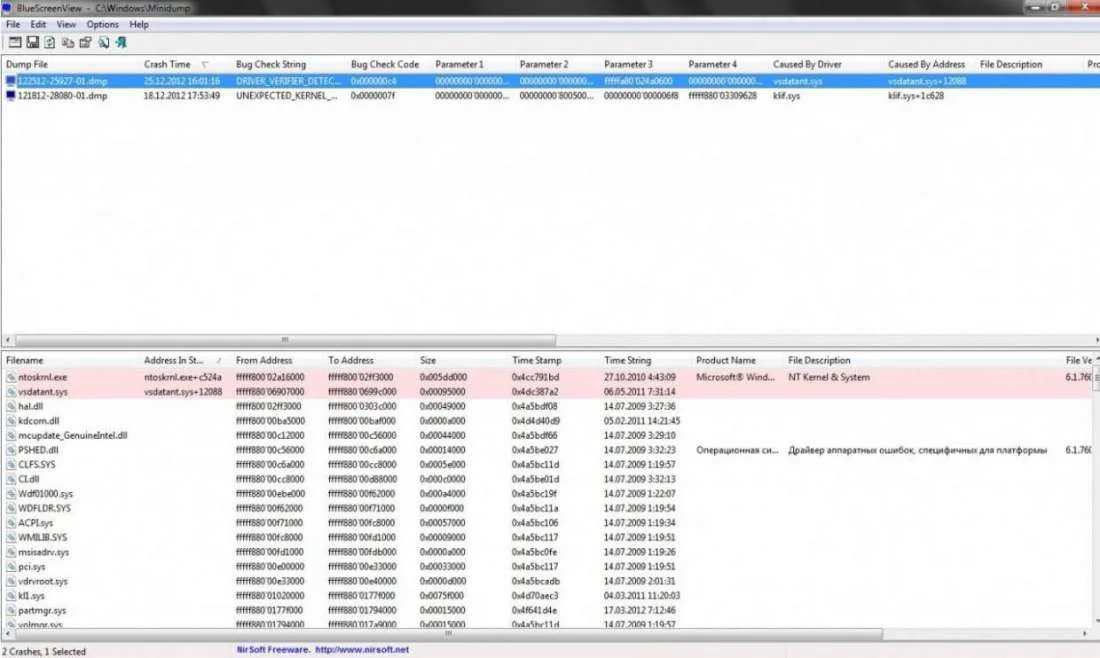Click the 0x4dc387a2 time stamp value
This screenshot has height=658, width=1100.
pos(535,392)
